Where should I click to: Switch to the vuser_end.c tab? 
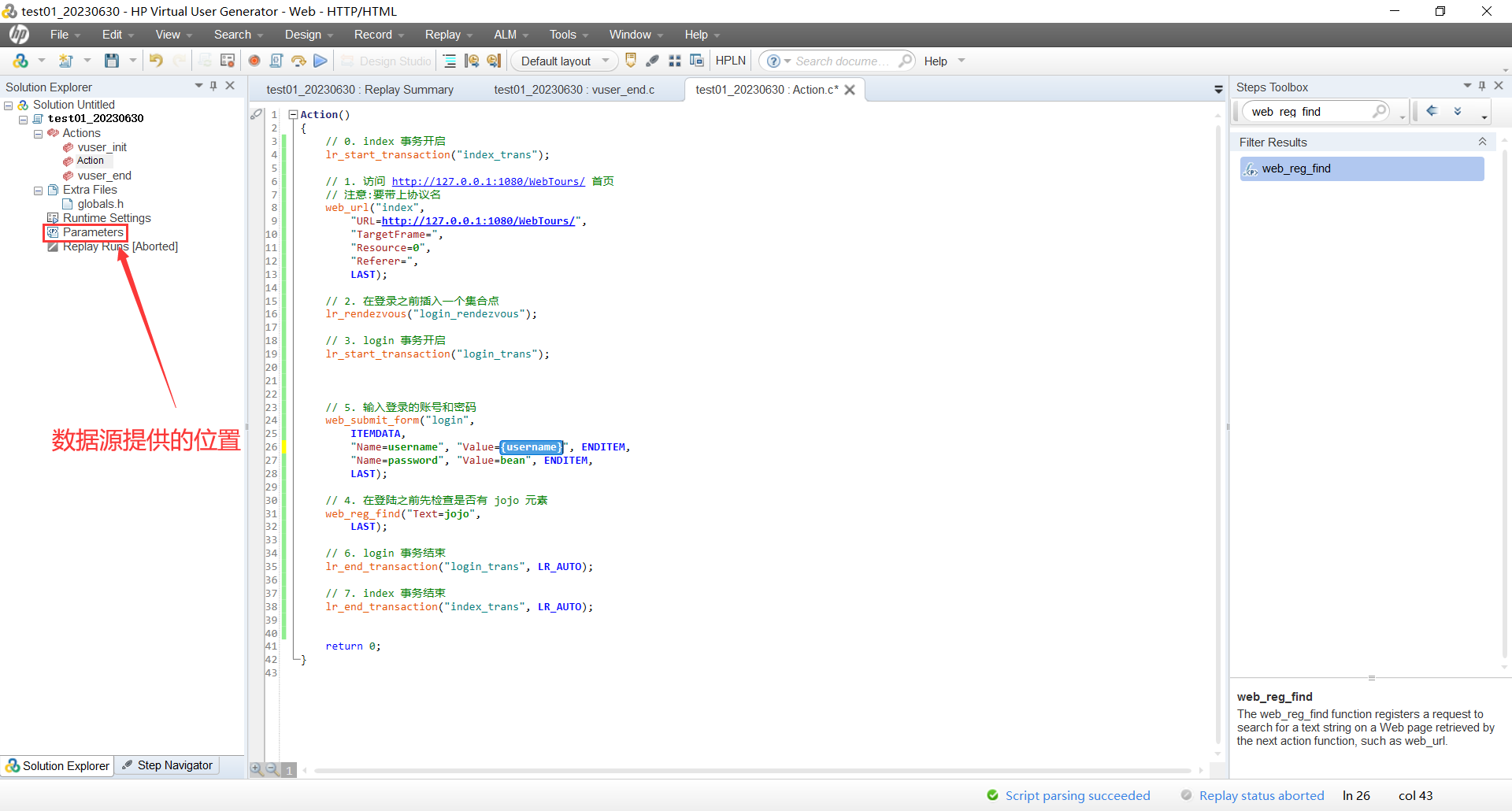click(x=574, y=90)
